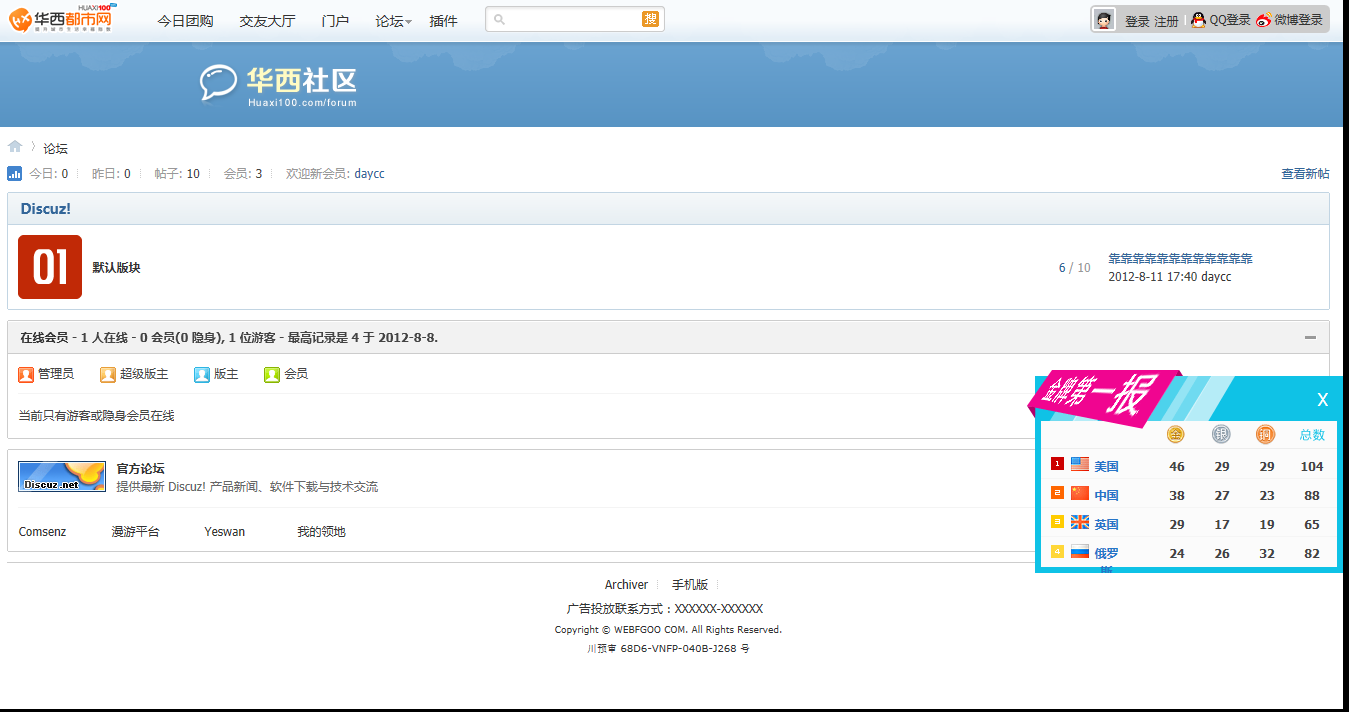Screen dimensions: 1349x712
Task: Click the Weibo logo icon
Action: 1264,20
